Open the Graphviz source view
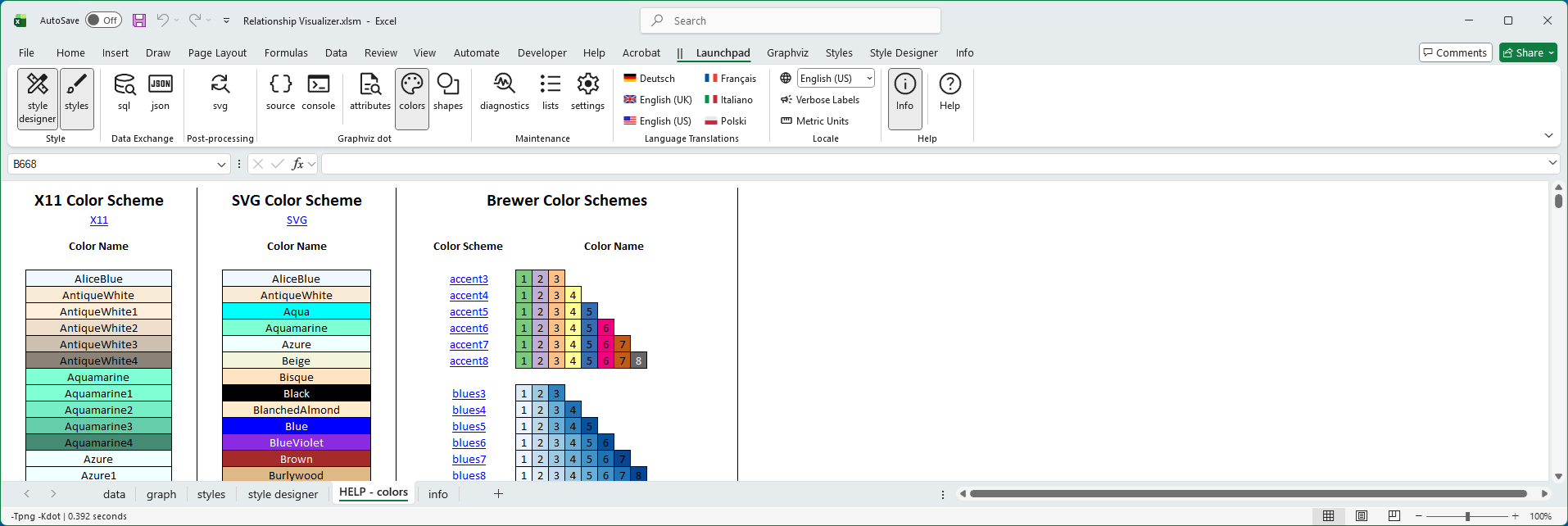The height and width of the screenshot is (526, 1568). (280, 92)
